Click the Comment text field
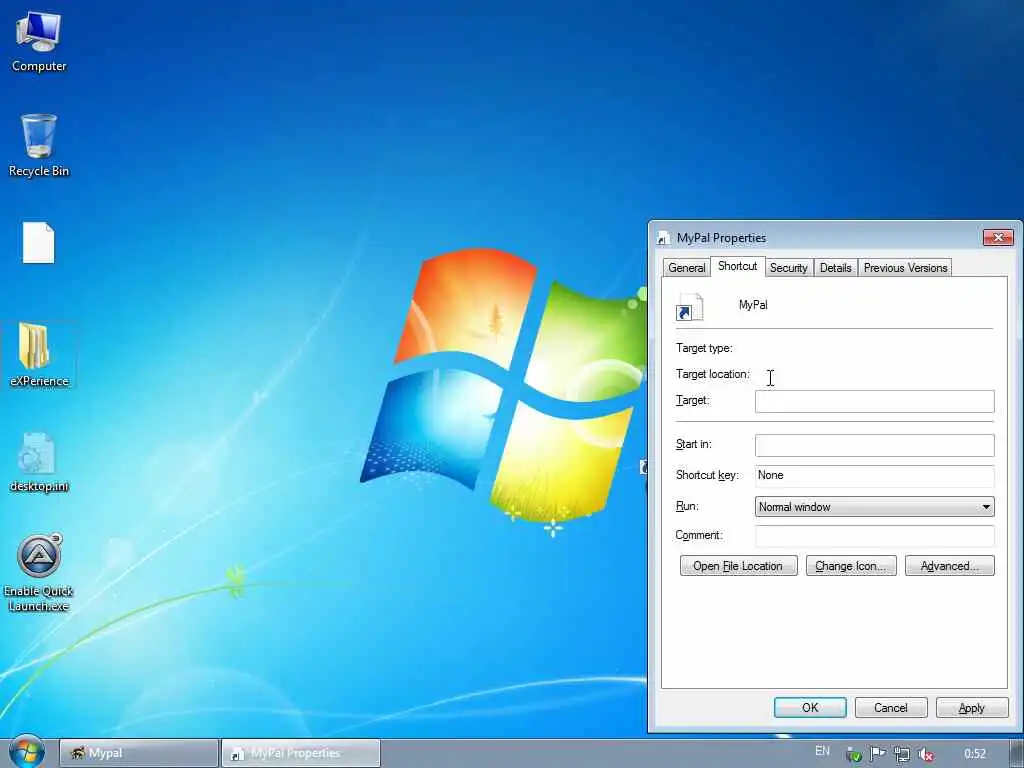 coord(874,536)
